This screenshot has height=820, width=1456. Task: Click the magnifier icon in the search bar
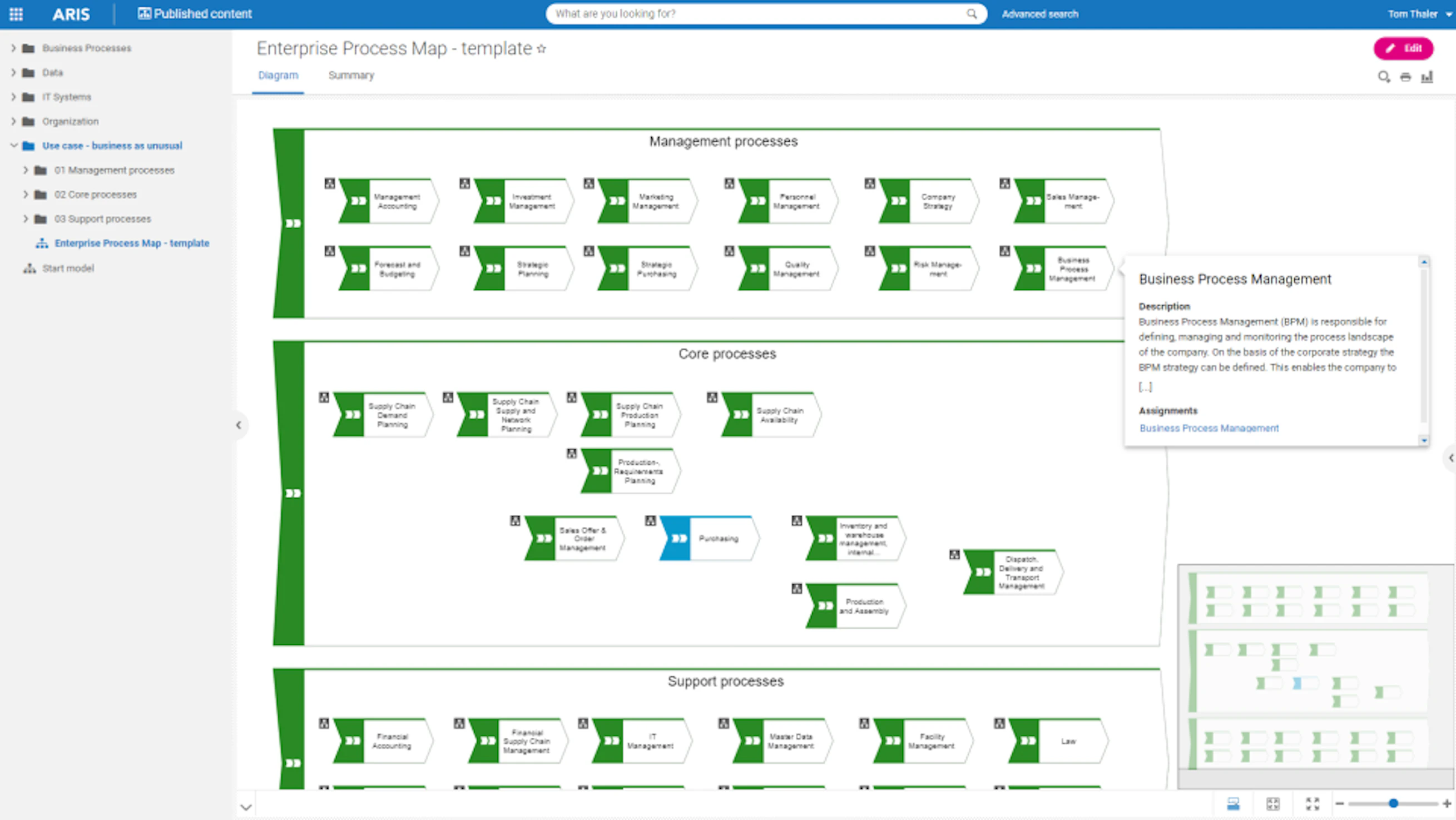tap(972, 13)
